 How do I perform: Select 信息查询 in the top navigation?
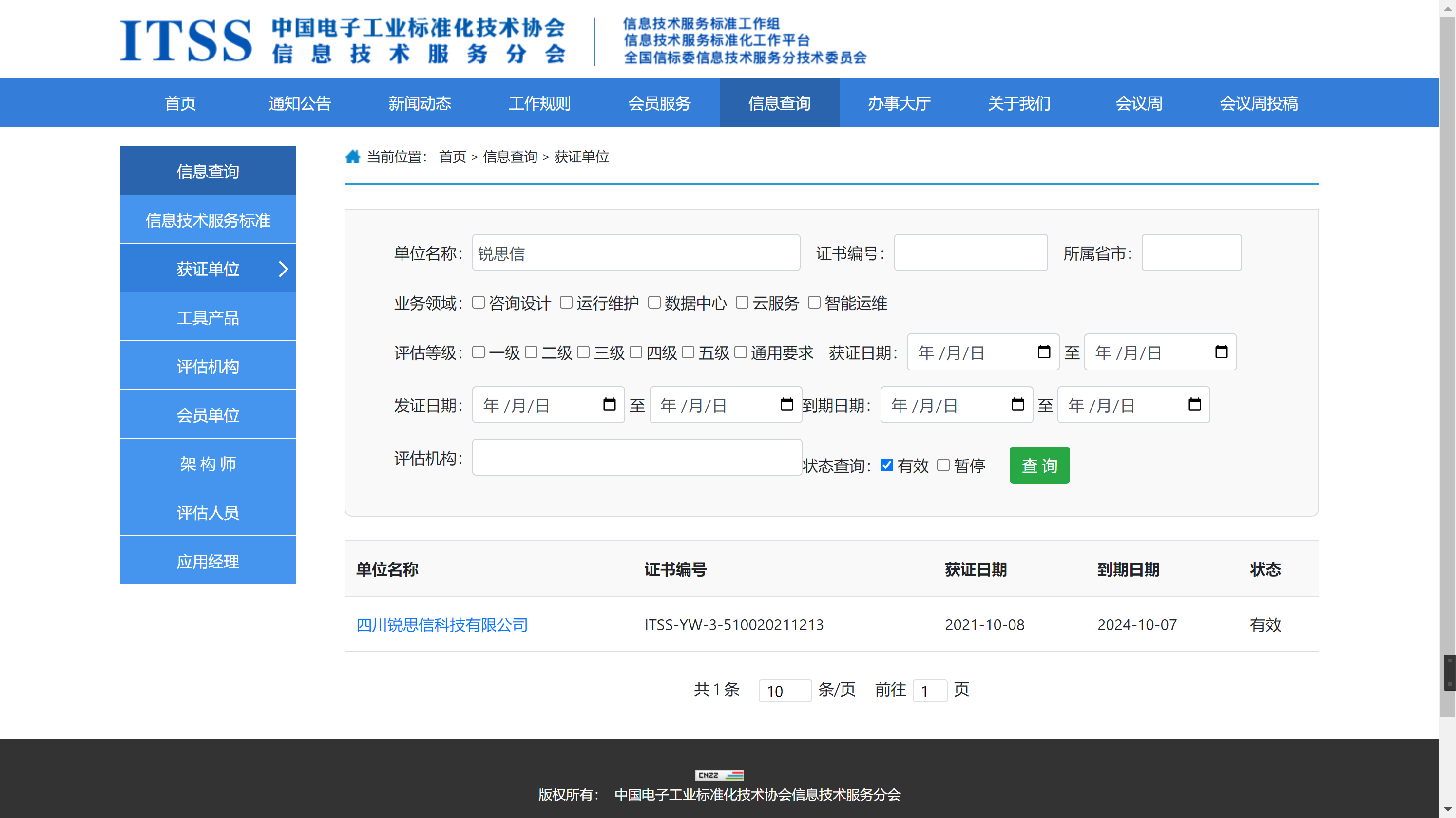[779, 103]
